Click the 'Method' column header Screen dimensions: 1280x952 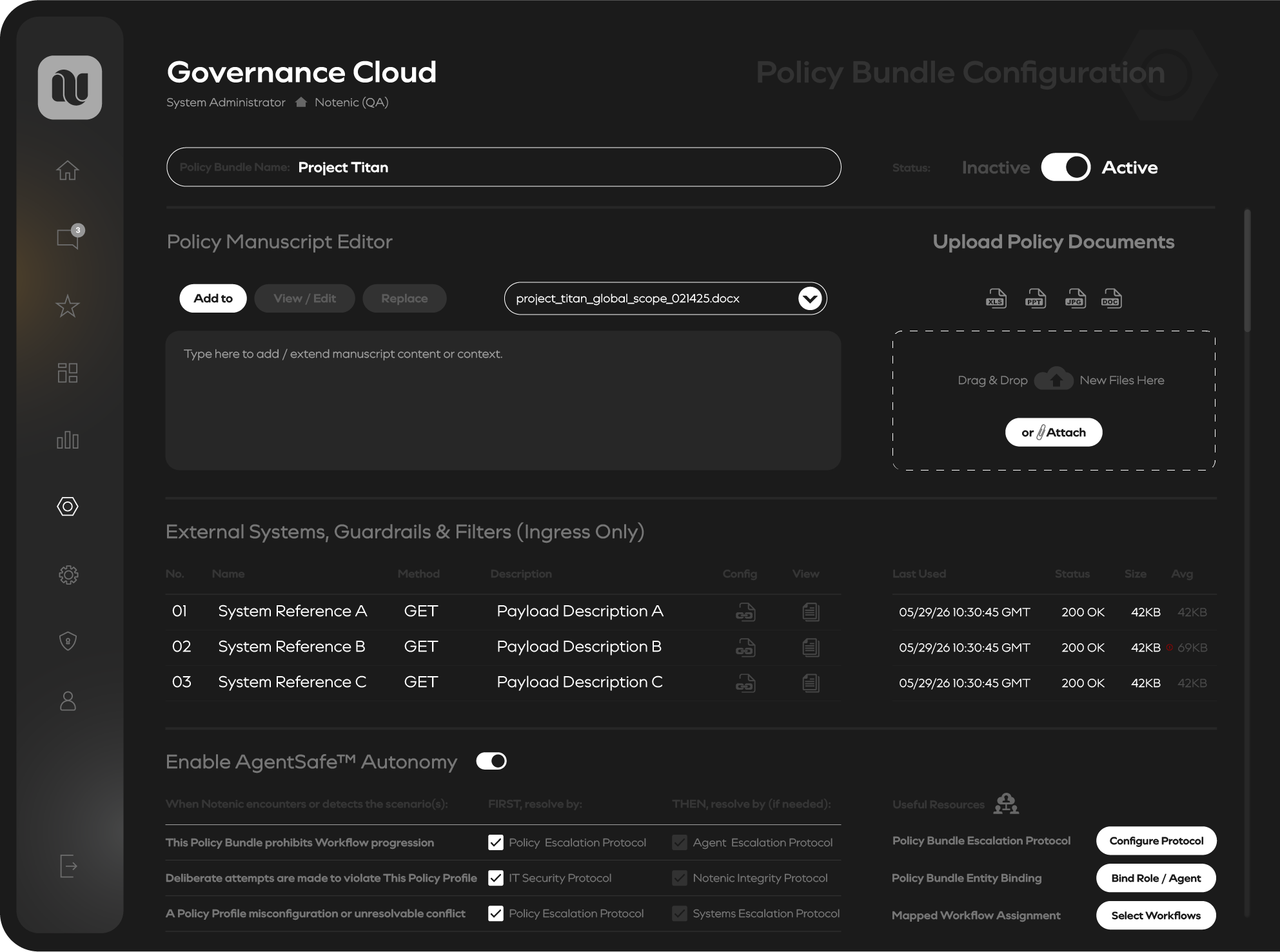click(418, 574)
